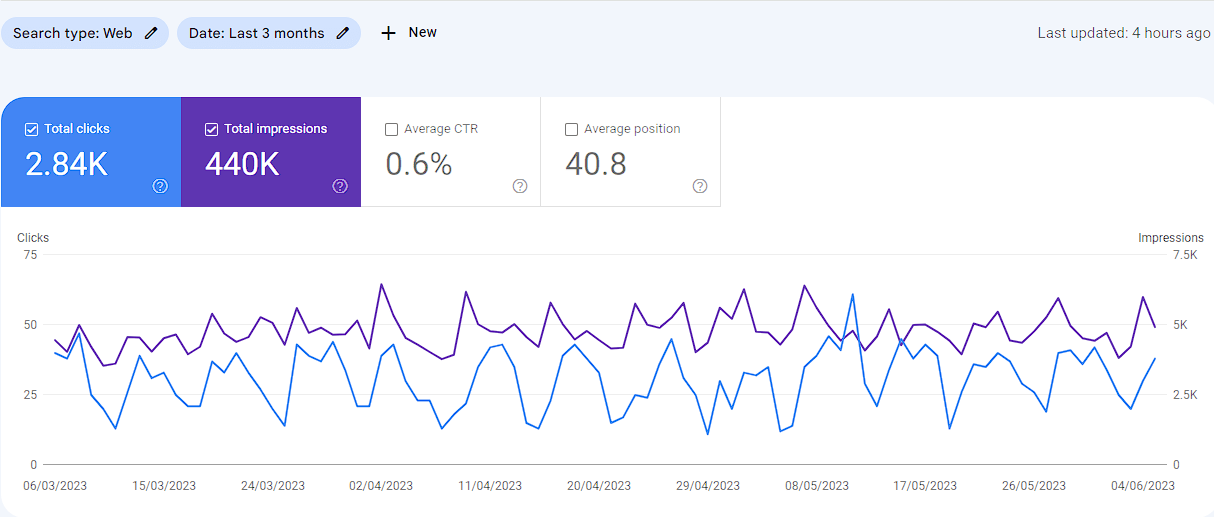Click the 40.8 Average position value
This screenshot has width=1214, height=517.
click(596, 164)
